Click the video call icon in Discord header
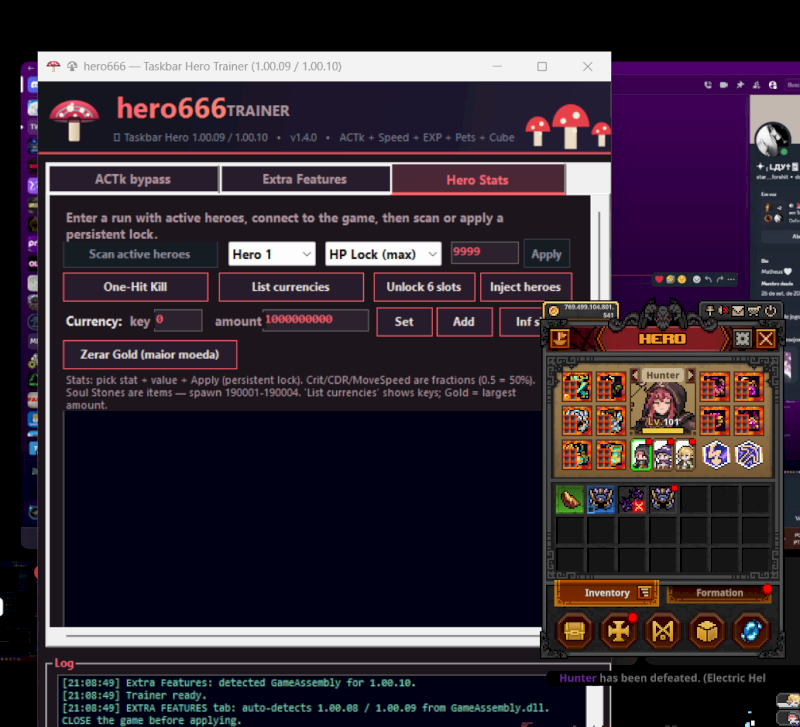 [x=723, y=85]
